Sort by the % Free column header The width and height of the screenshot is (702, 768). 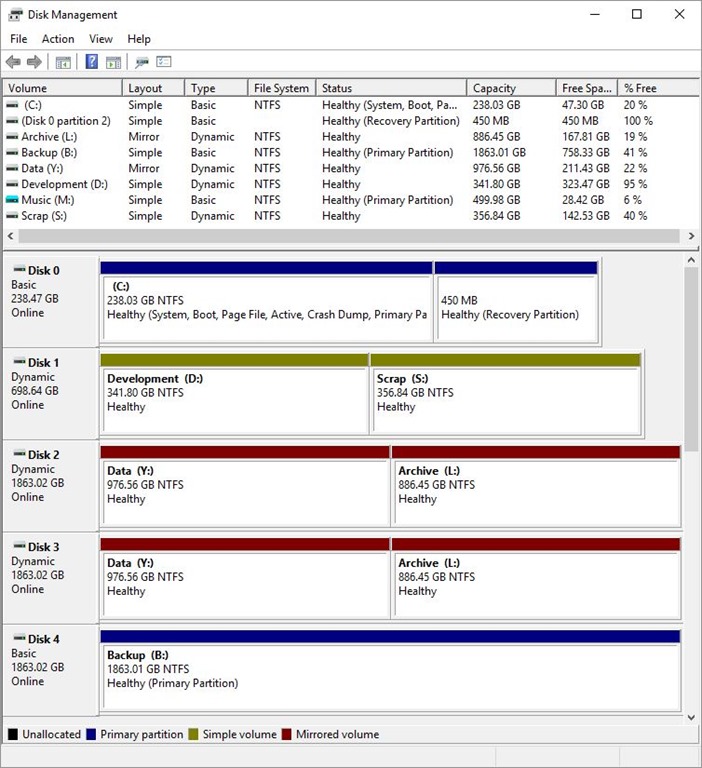coord(658,88)
